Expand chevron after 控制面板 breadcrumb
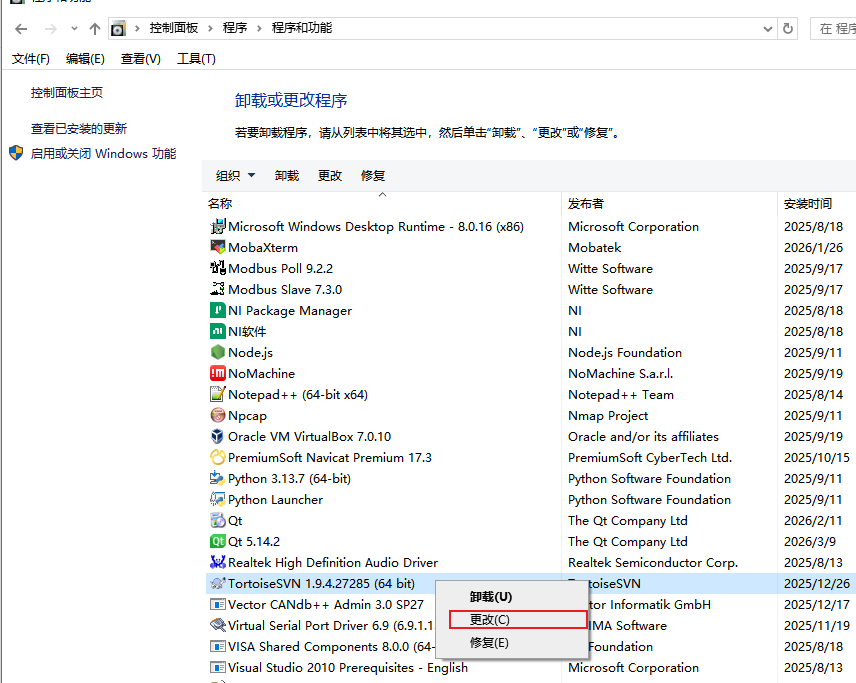The height and width of the screenshot is (683, 856). pyautogui.click(x=210, y=28)
